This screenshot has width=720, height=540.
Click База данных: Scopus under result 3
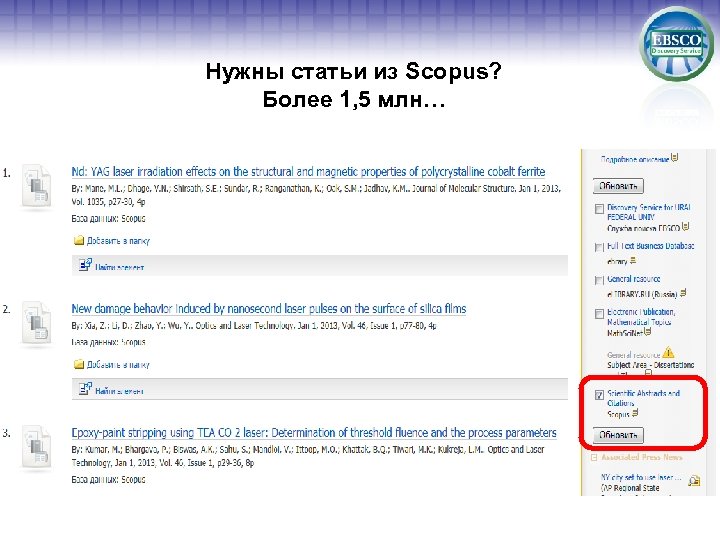(108, 479)
